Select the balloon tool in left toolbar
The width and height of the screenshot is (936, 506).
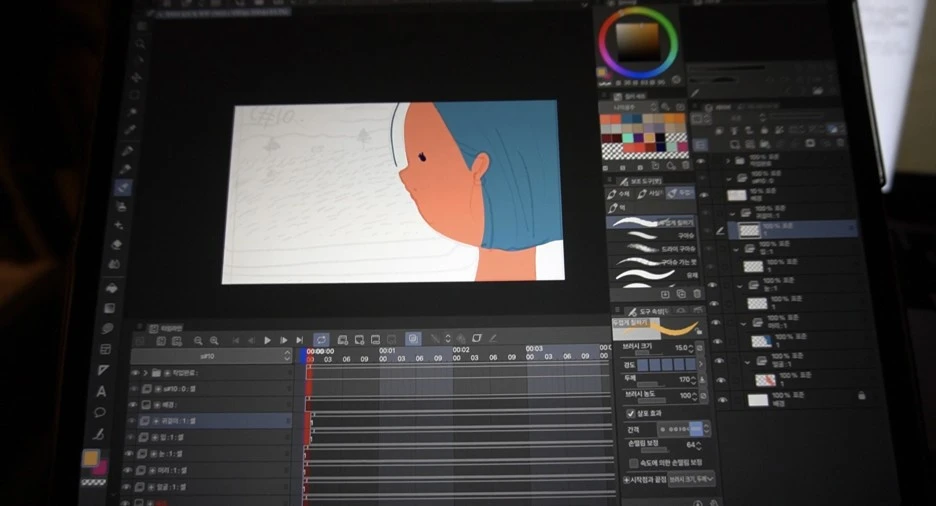pos(100,412)
